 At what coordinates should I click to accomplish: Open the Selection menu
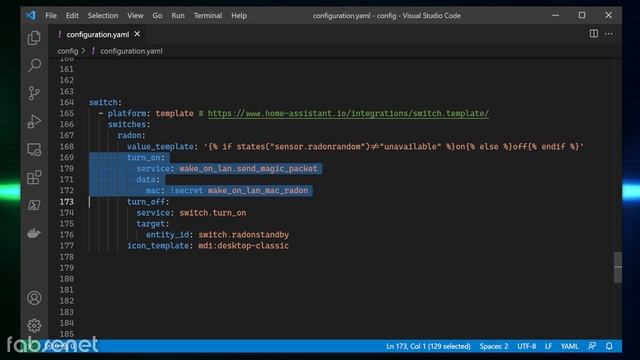click(x=103, y=16)
